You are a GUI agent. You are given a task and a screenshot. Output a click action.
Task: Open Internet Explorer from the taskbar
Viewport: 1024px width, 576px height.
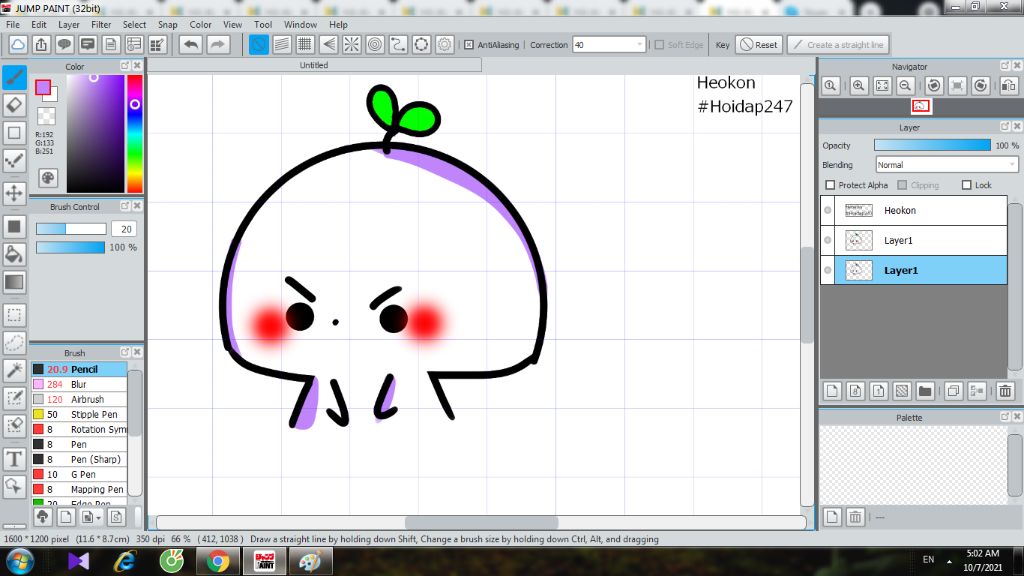(125, 562)
